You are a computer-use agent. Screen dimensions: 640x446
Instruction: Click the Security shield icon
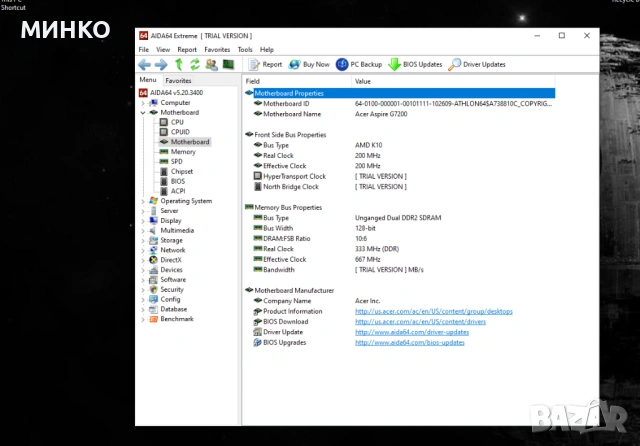click(x=153, y=289)
